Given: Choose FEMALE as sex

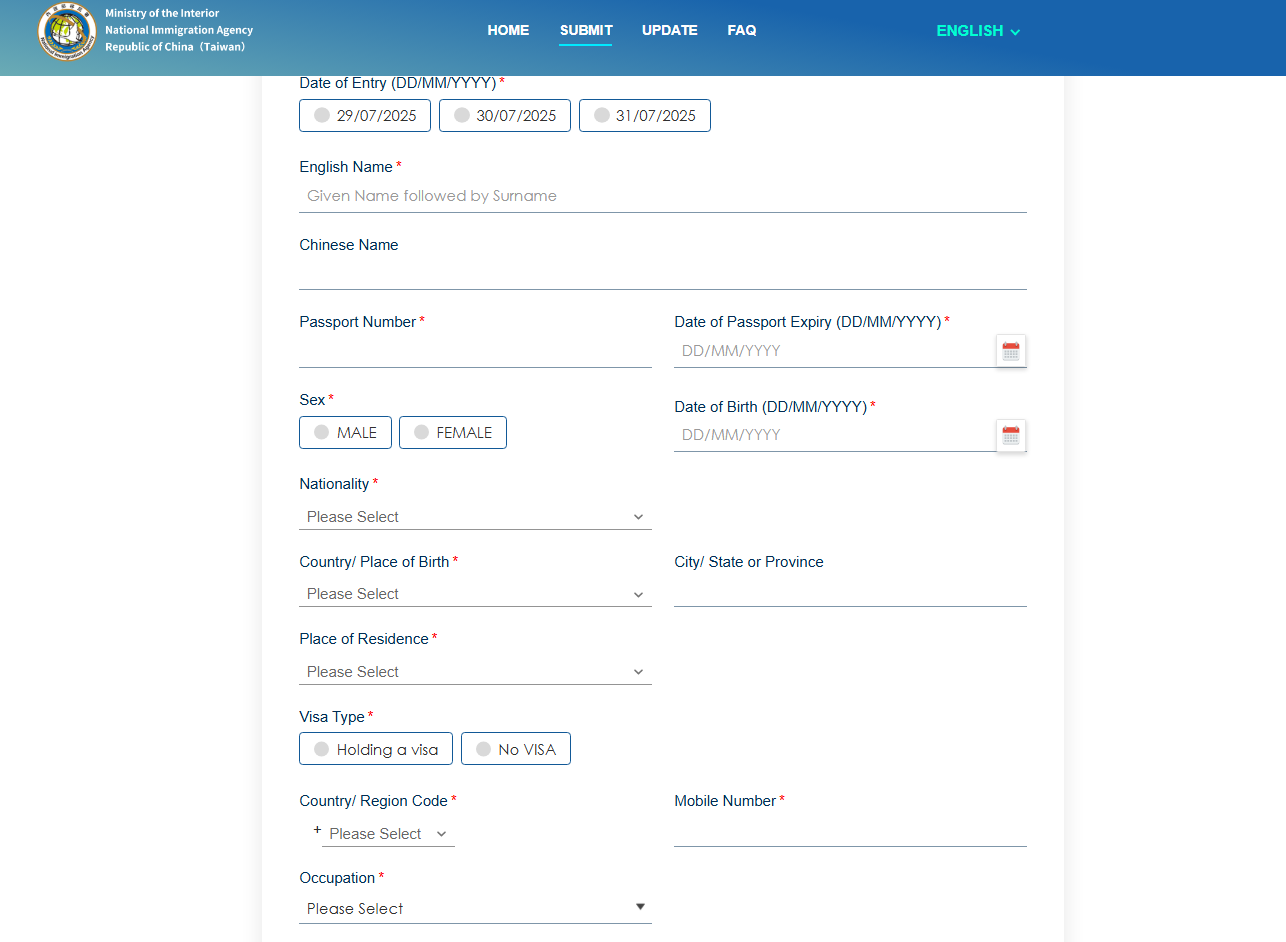Looking at the screenshot, I should click(x=453, y=433).
